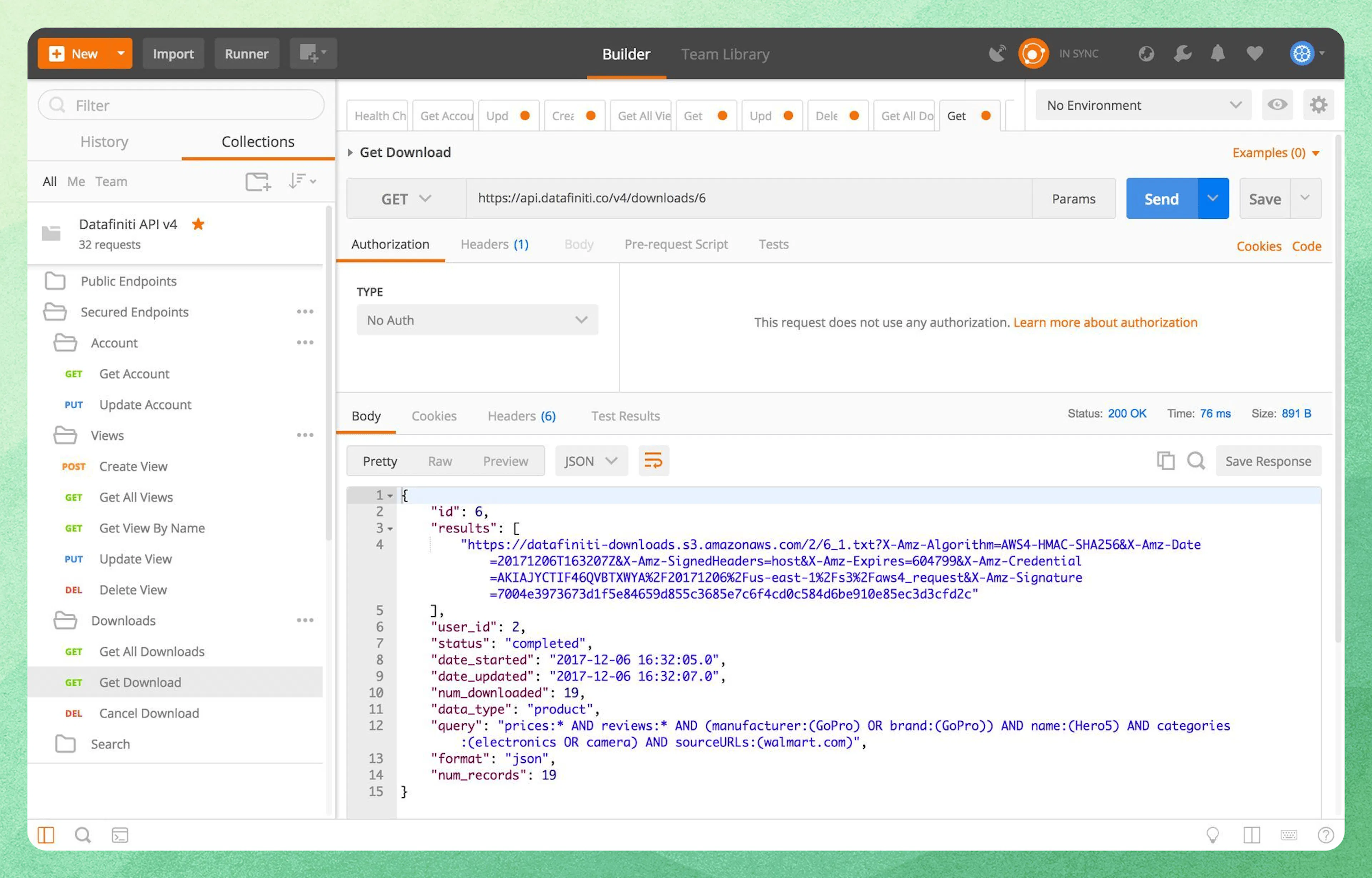Open notifications bell icon

[x=1218, y=53]
